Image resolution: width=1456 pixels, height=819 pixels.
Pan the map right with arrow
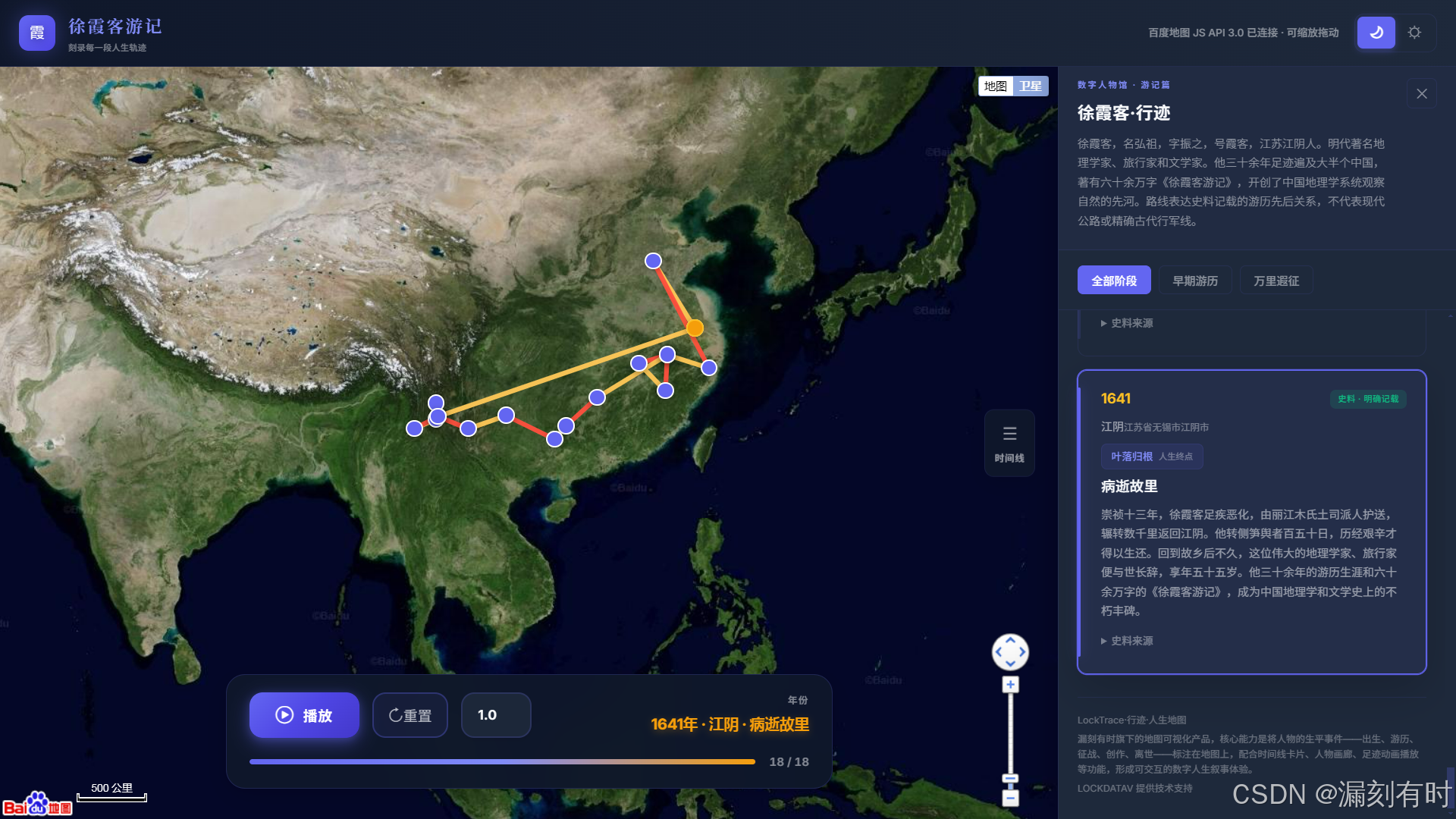click(1022, 651)
